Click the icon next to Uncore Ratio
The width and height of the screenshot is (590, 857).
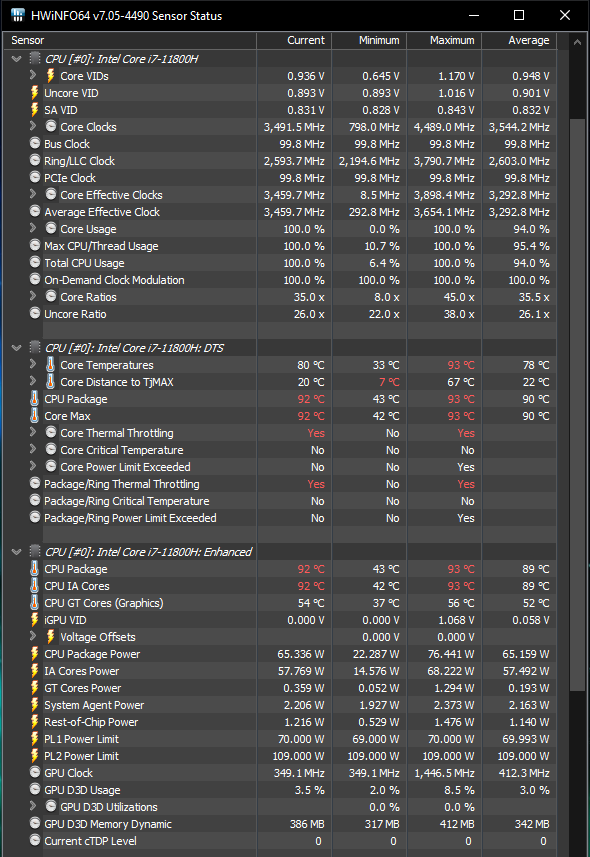[x=35, y=313]
